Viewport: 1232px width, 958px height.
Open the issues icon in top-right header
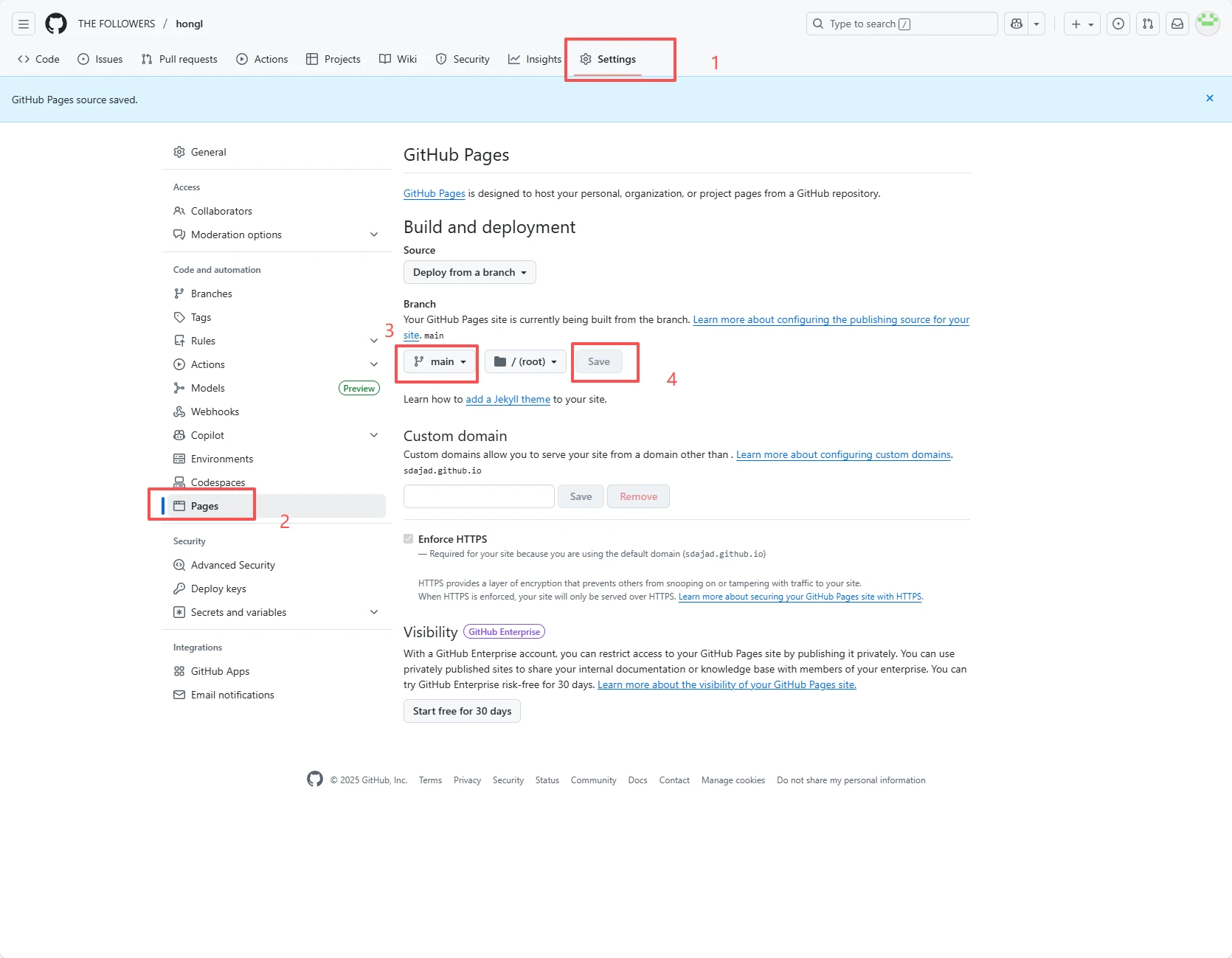[x=1118, y=24]
